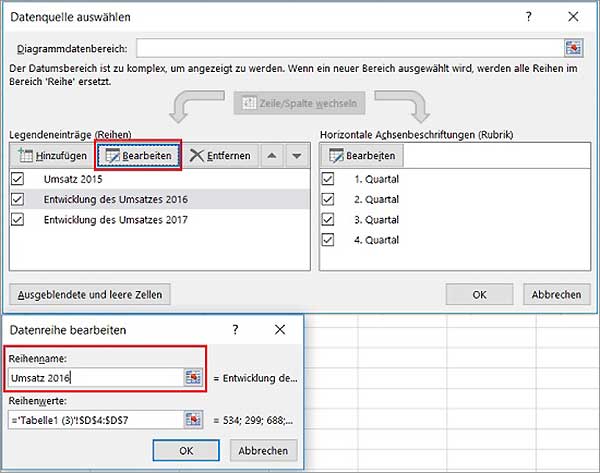This screenshot has width=600, height=473.
Task: Select the 3. Quartal axis label
Action: point(377,219)
